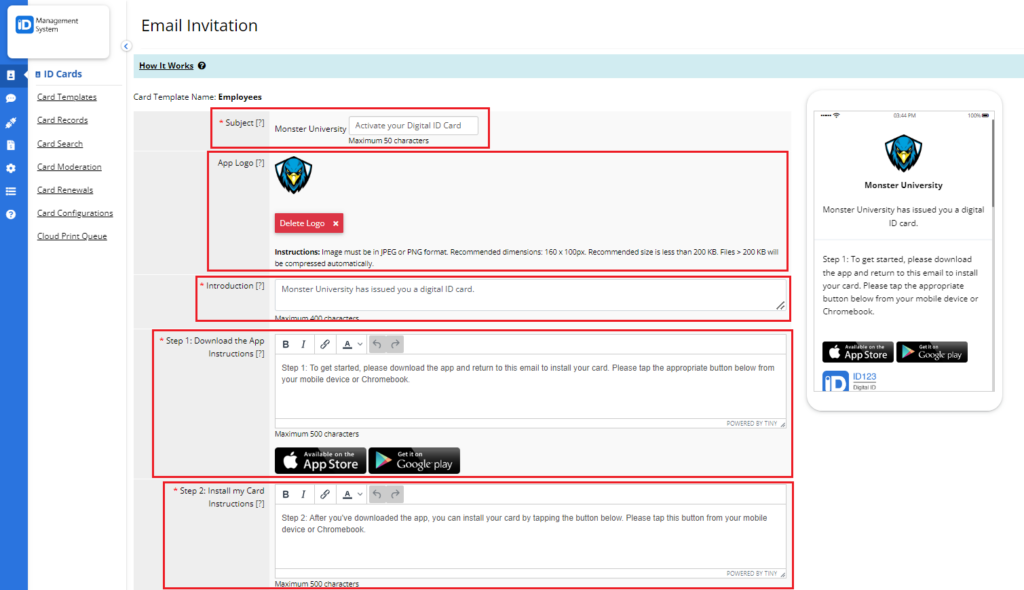Click the document icon in left sidebar
This screenshot has width=1024, height=590.
(x=11, y=145)
